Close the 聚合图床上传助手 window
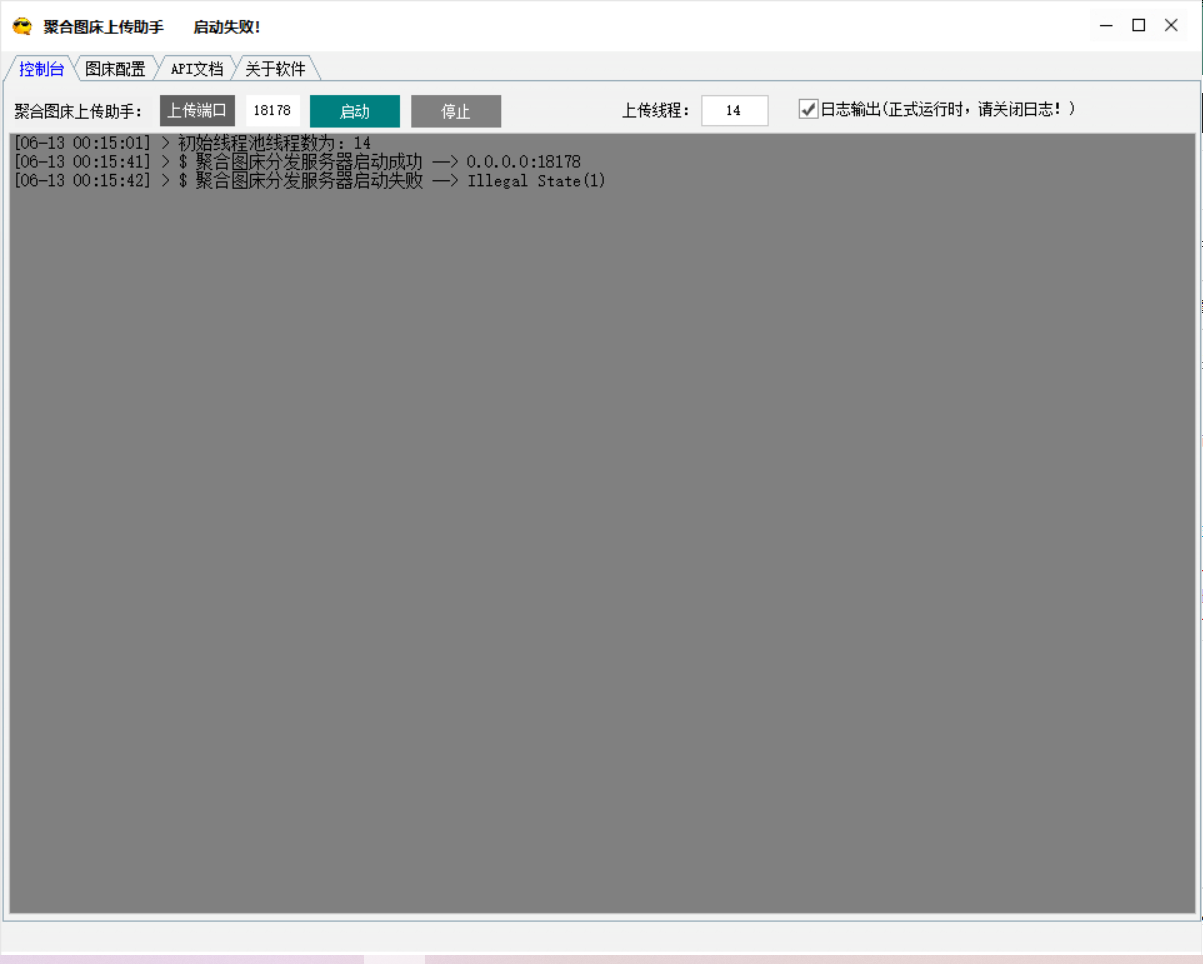1203x964 pixels. (x=1171, y=26)
